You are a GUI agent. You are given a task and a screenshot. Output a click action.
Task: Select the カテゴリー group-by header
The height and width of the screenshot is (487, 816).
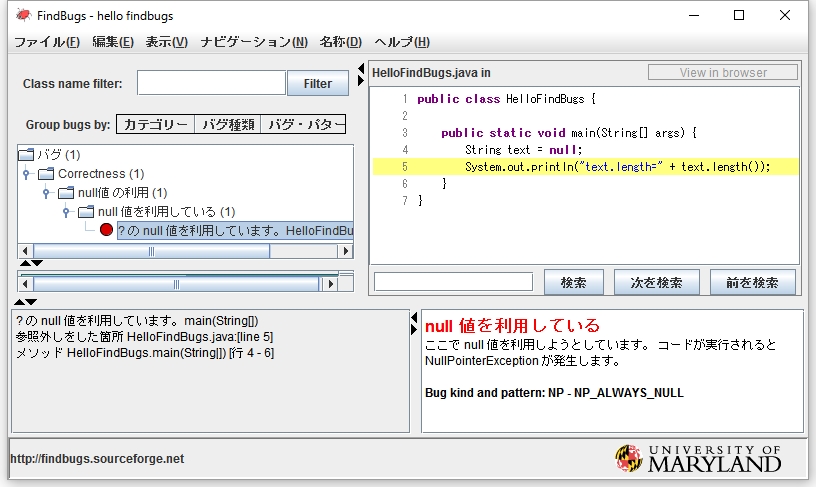click(x=155, y=125)
